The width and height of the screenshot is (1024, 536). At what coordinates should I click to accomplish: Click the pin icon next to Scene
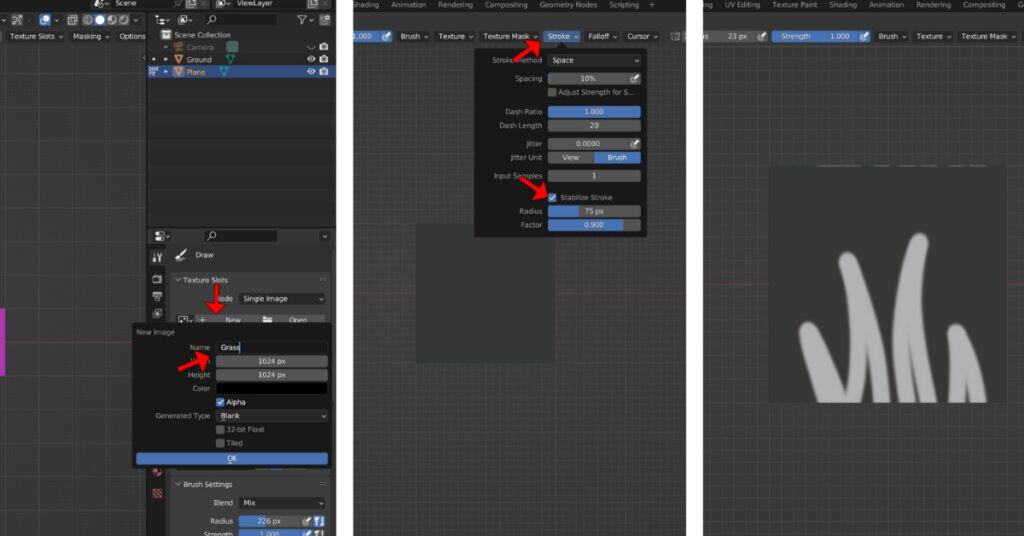click(177, 4)
